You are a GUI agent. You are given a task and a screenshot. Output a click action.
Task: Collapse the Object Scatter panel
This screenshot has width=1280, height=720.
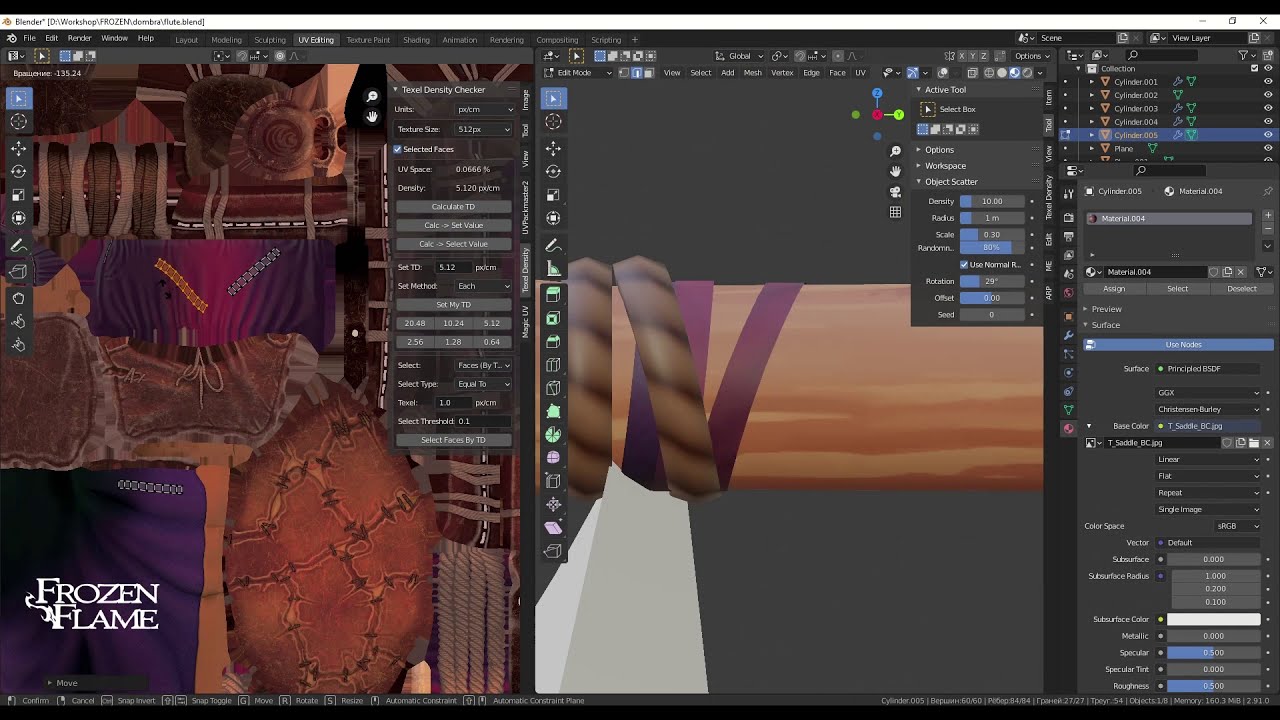(x=951, y=182)
